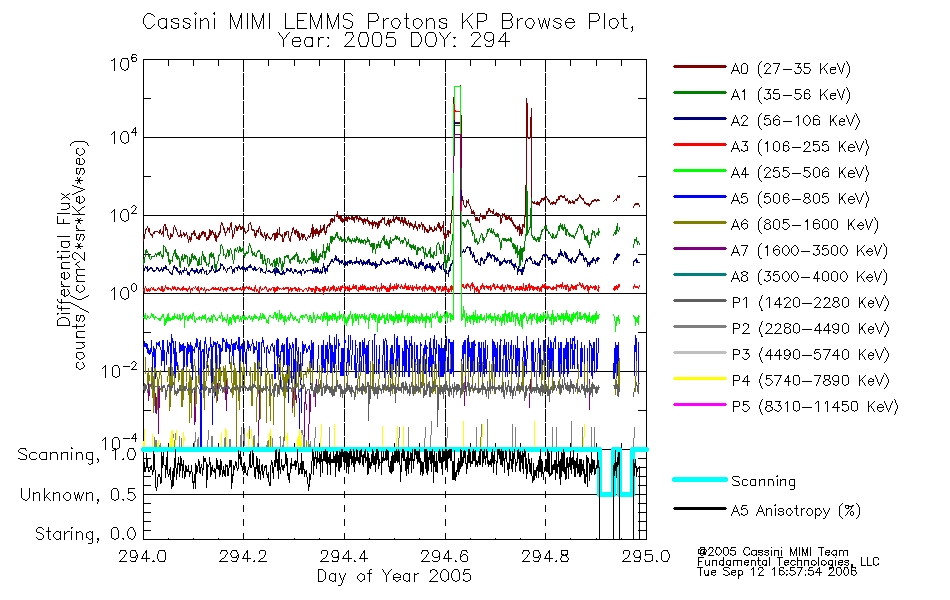Click the x-axis tick label 294.6
This screenshot has height=600, width=950.
tap(445, 556)
